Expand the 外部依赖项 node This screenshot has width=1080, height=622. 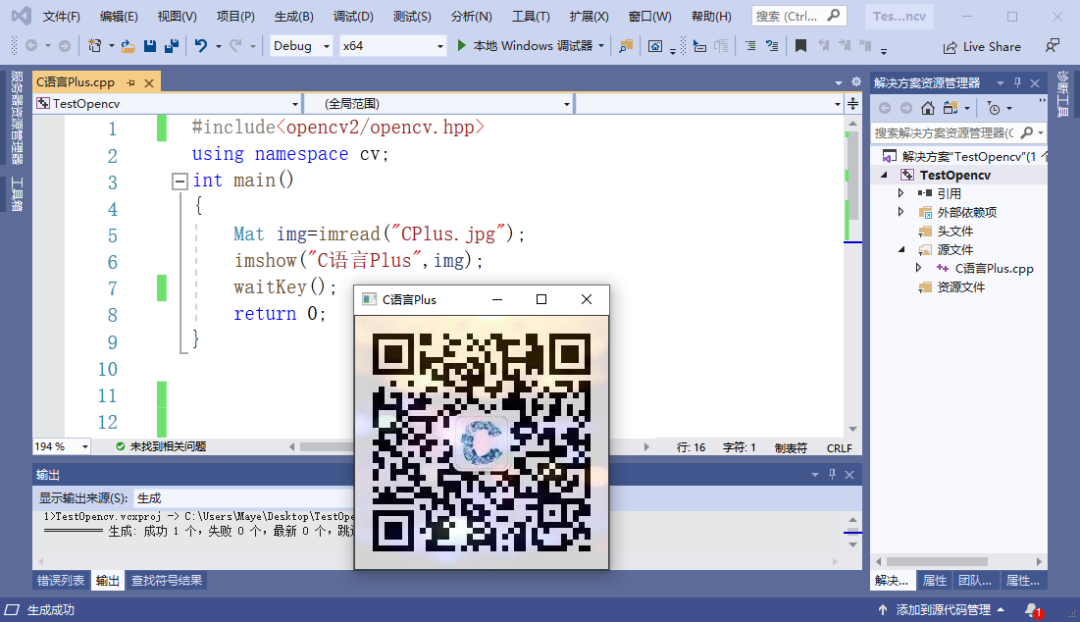tap(901, 212)
